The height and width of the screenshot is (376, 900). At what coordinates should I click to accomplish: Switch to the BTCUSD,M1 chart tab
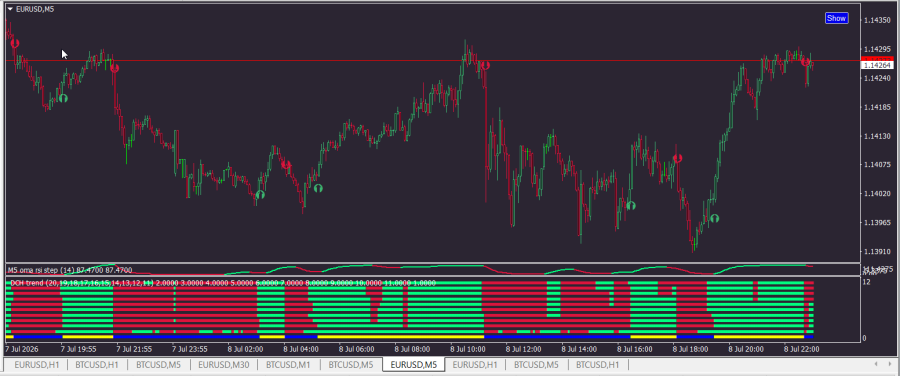point(288,365)
